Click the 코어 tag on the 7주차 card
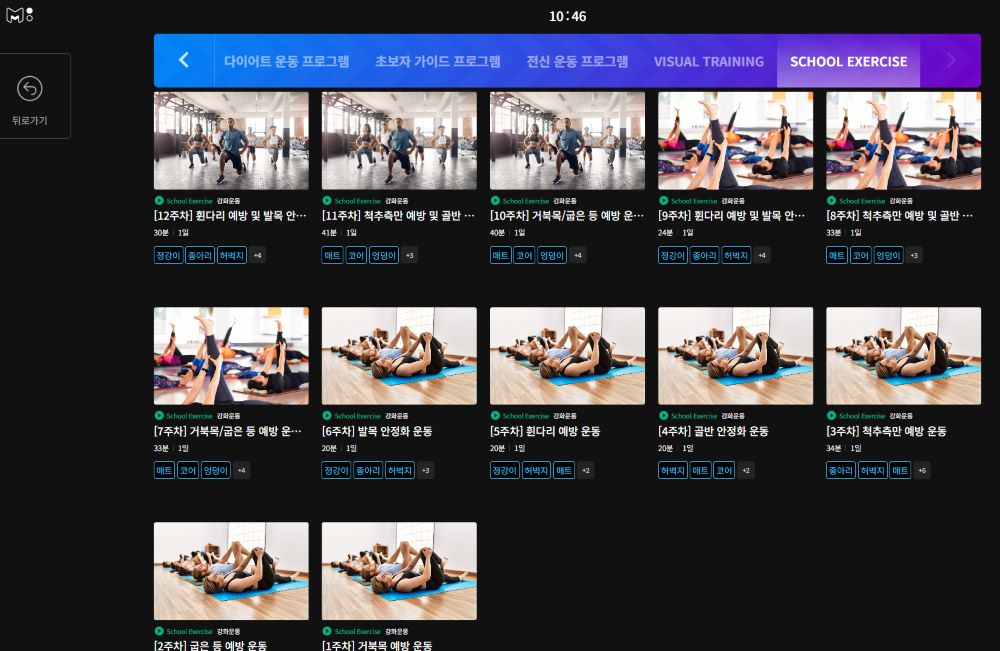Screen dimensions: 1000x651 [x=188, y=471]
